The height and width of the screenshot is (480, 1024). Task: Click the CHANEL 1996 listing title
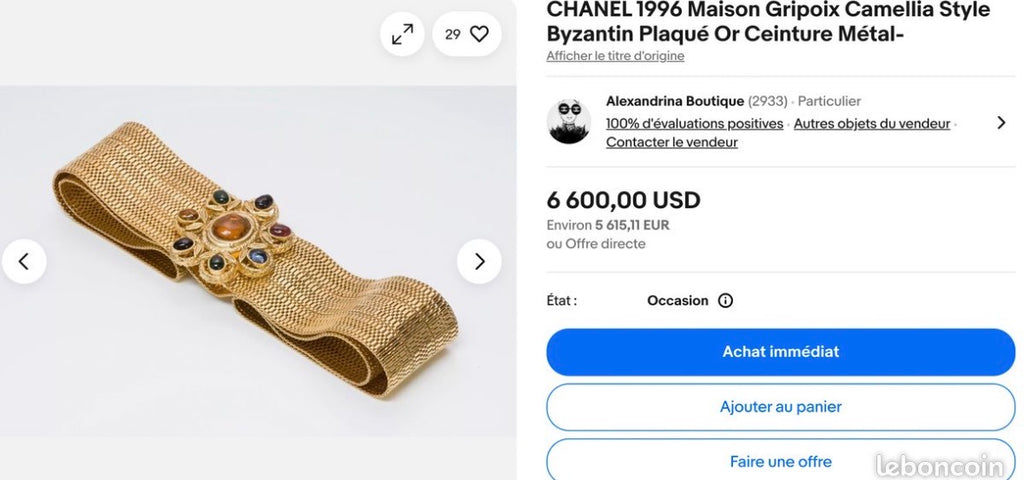pyautogui.click(x=768, y=22)
